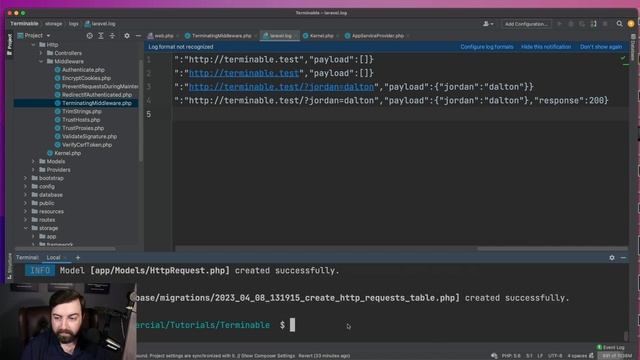Hide the Project tool window
This screenshot has width=640, height=360.
click(x=138, y=36)
